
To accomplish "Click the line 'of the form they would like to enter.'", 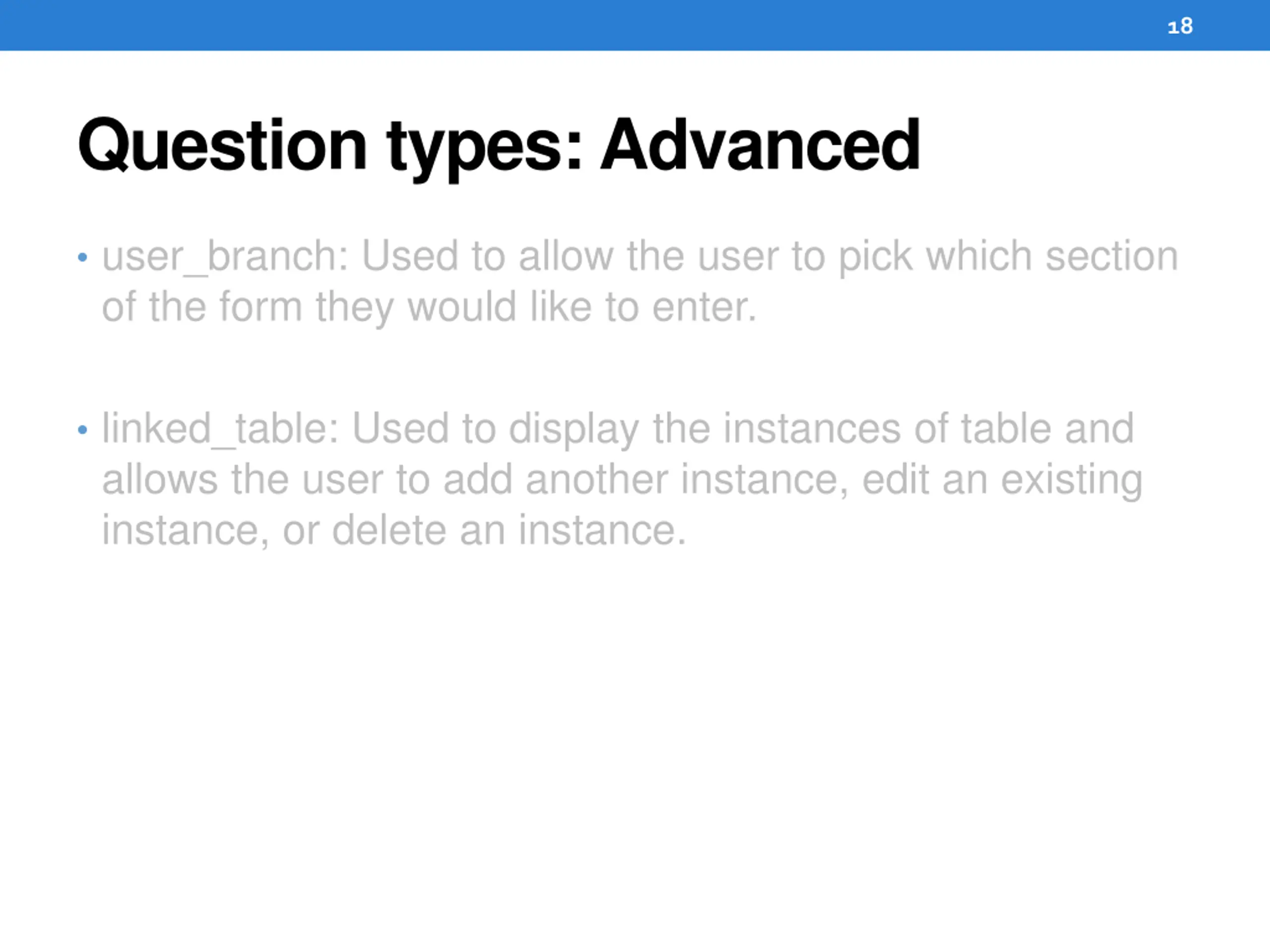I will point(429,307).
